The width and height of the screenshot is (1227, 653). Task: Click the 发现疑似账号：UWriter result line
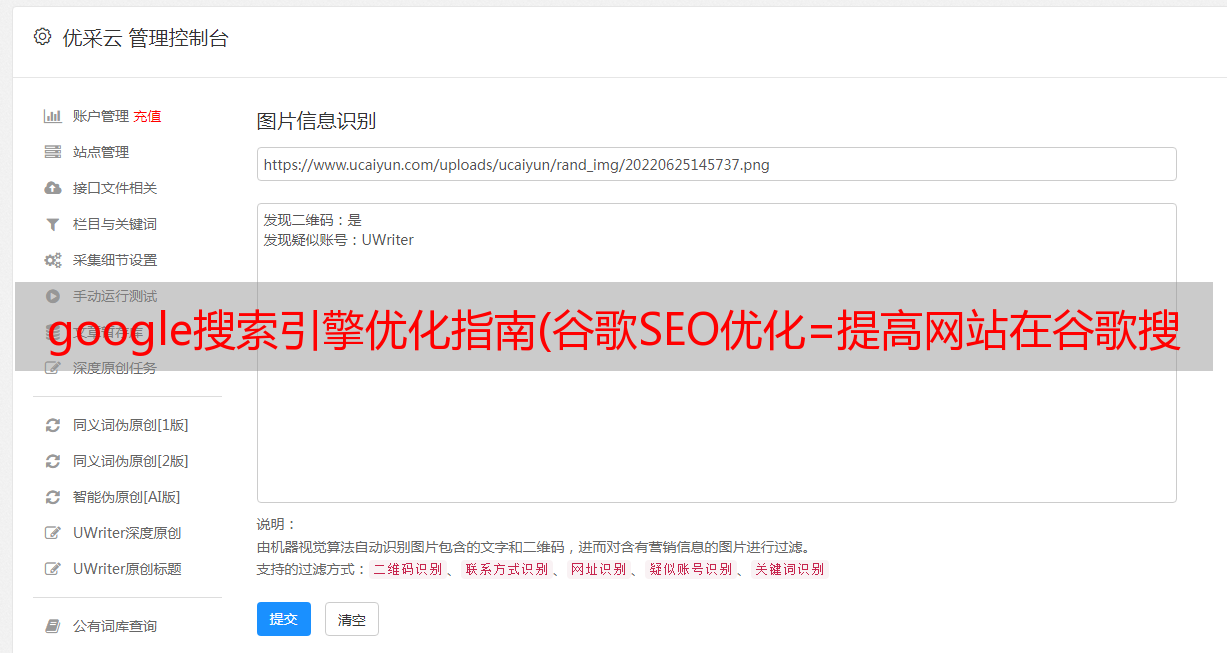click(x=339, y=240)
